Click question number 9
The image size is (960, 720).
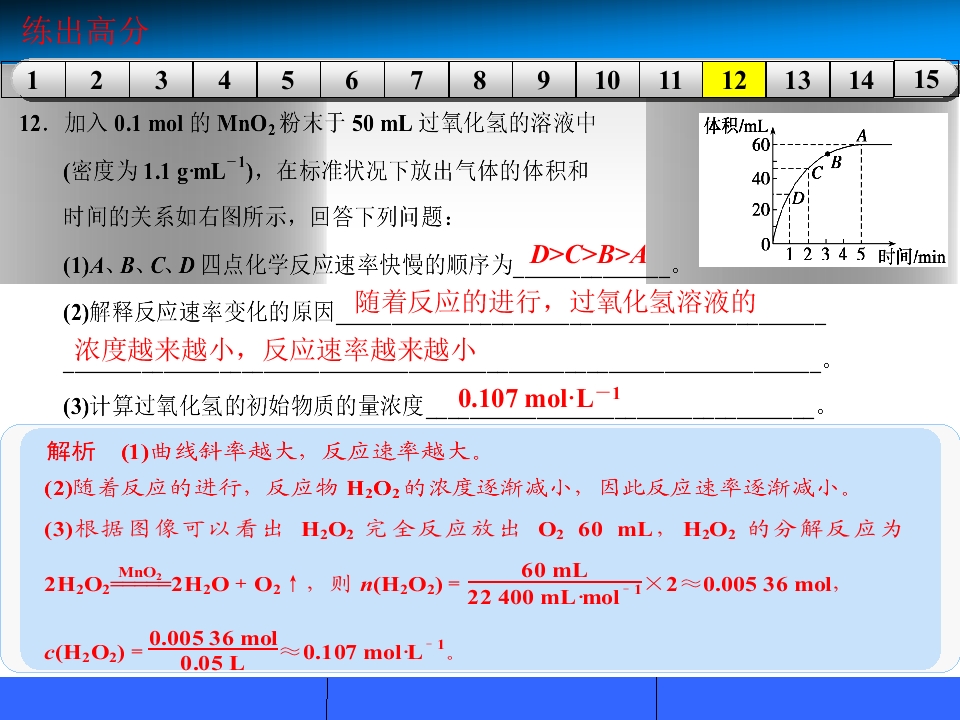coord(544,80)
